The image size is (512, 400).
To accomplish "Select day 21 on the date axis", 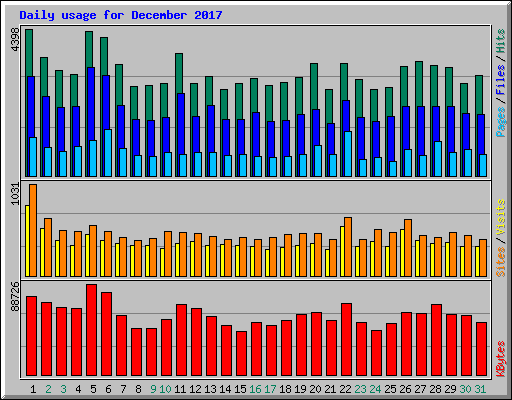I will (x=330, y=389).
